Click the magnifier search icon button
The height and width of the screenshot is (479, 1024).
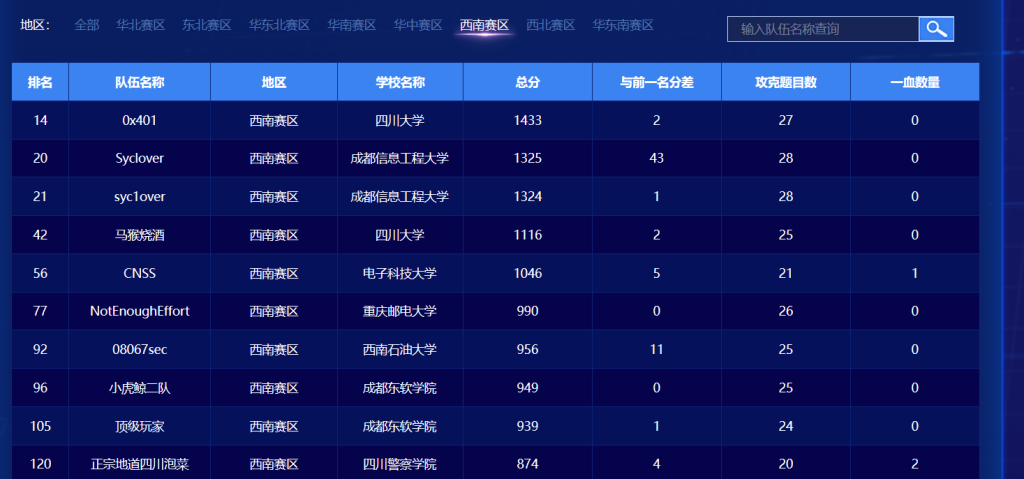936,29
